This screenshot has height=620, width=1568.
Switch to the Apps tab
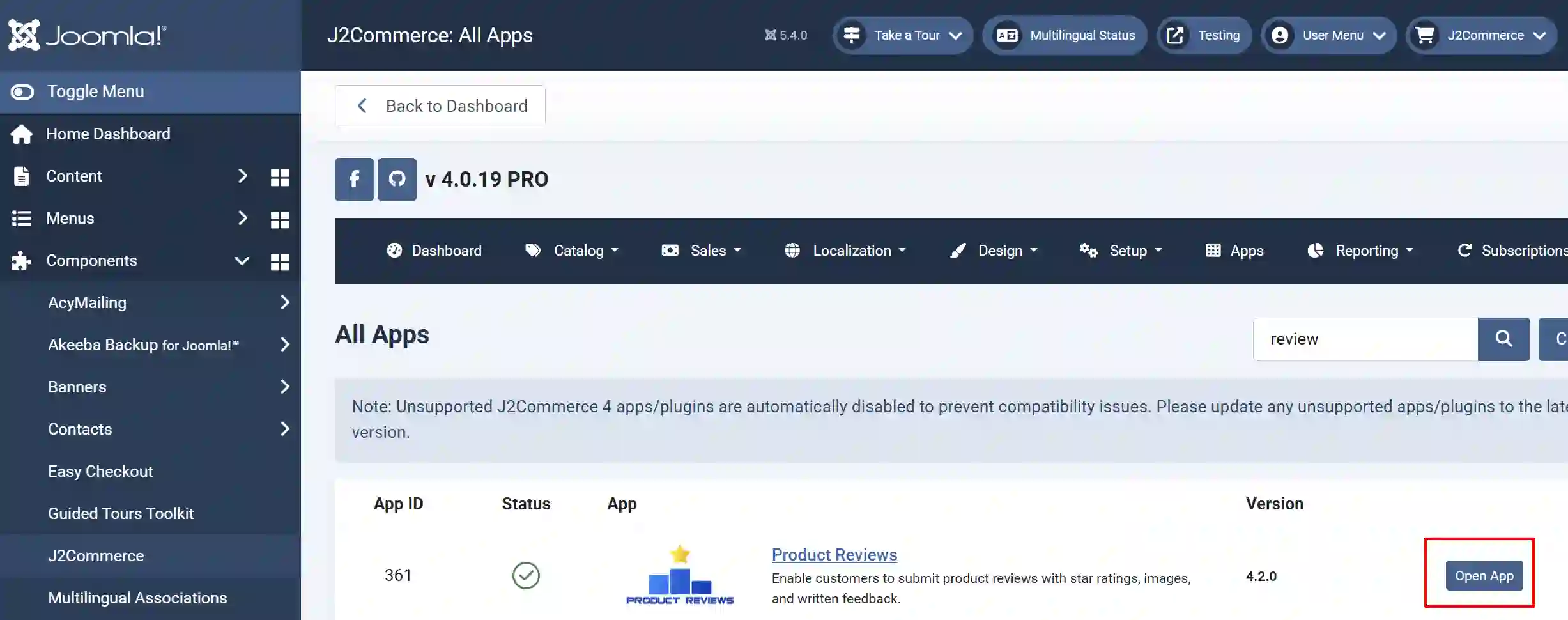(1234, 251)
